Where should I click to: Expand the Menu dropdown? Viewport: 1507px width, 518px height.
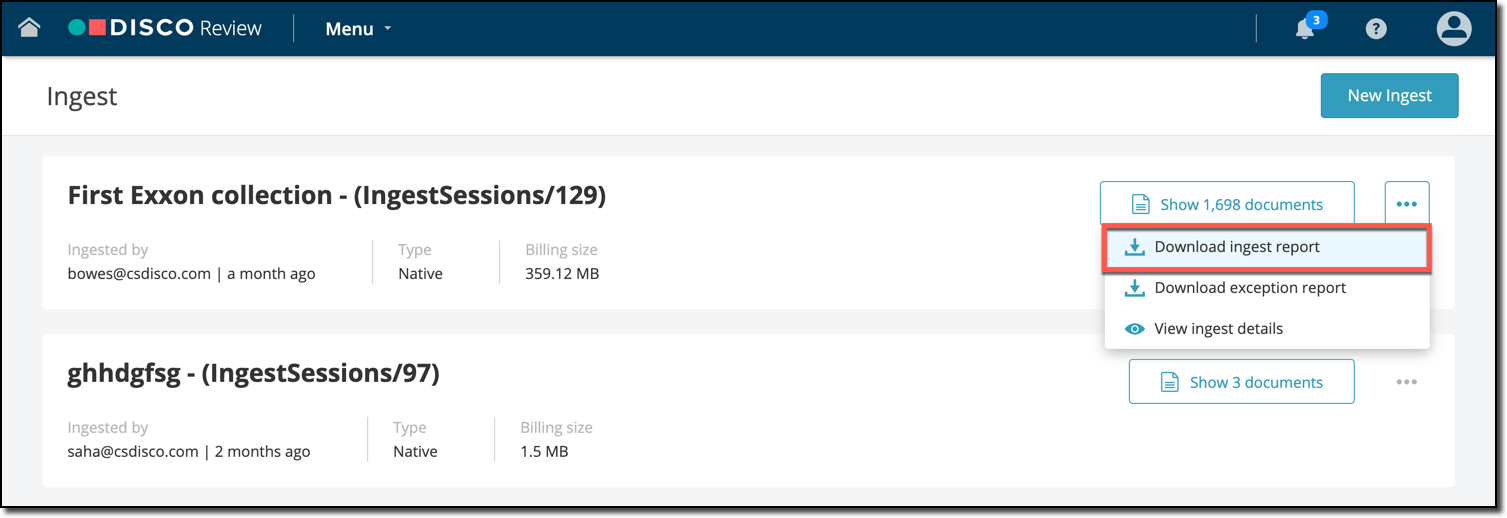tap(358, 29)
